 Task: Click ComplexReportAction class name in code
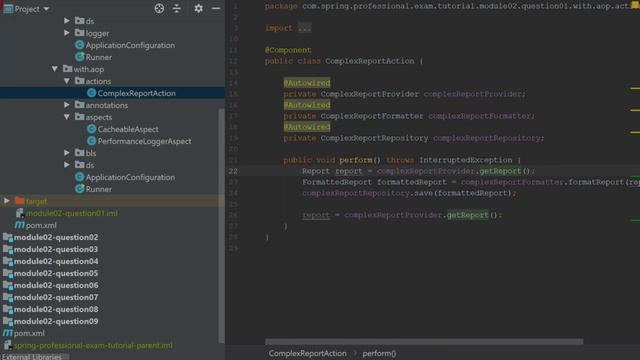[369, 61]
